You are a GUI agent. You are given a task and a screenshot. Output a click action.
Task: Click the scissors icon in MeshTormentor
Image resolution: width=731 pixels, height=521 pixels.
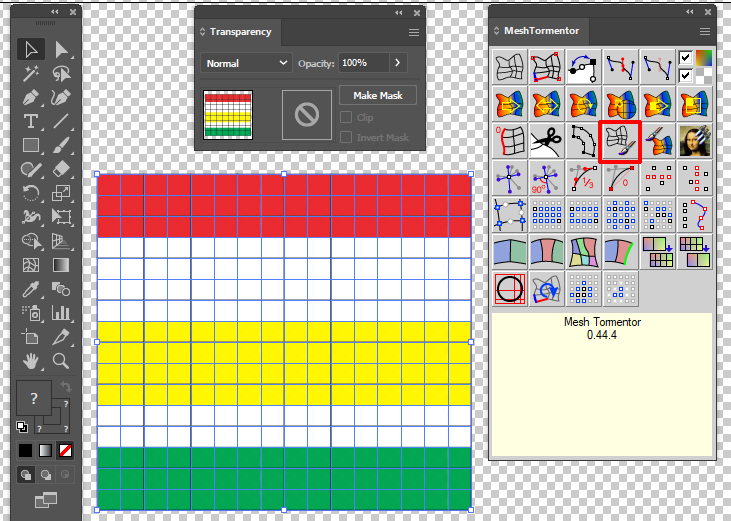545,141
